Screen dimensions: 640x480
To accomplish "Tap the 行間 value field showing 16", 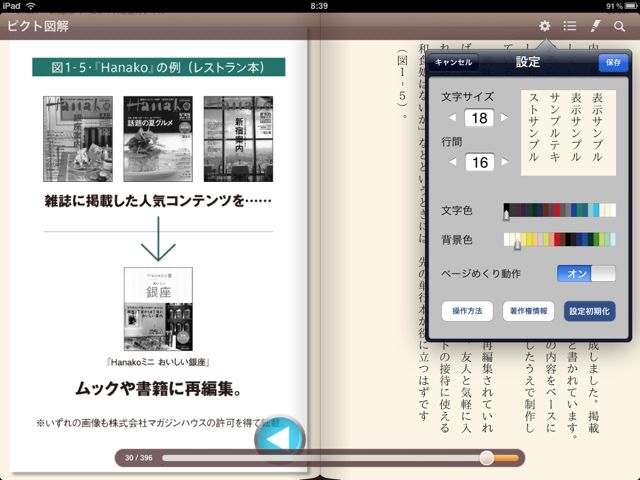I will (x=479, y=162).
